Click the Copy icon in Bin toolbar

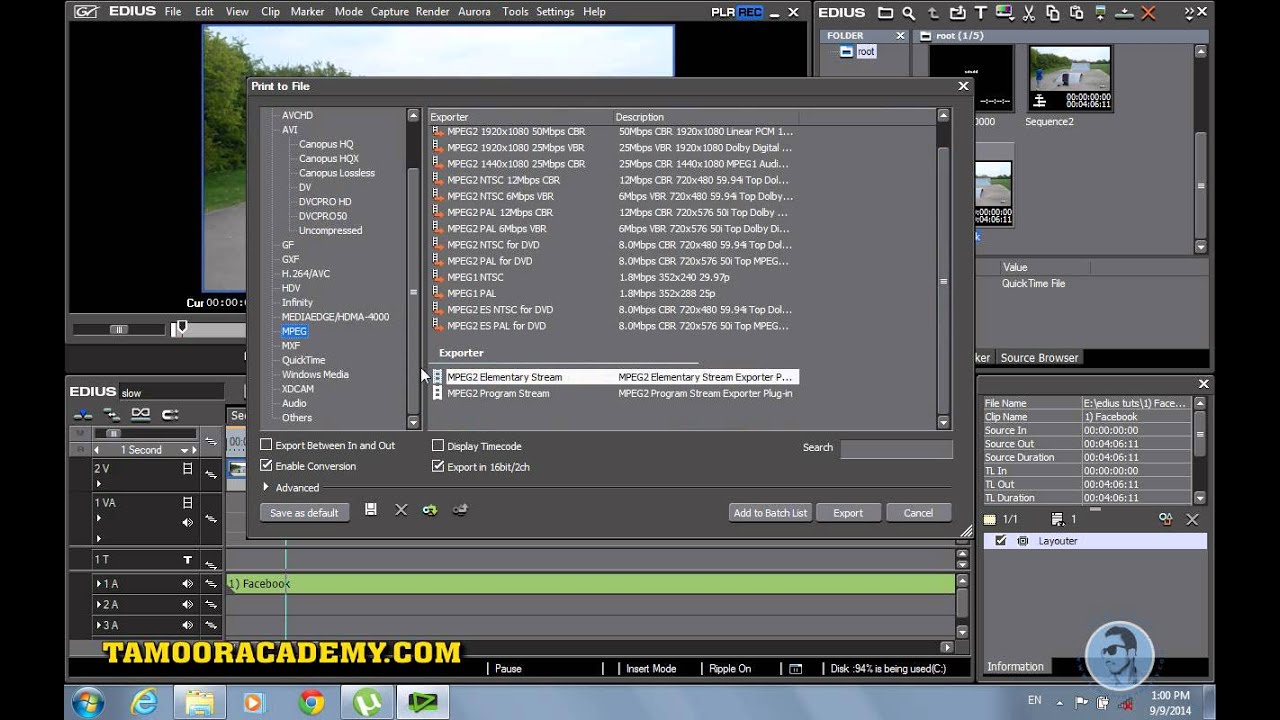pyautogui.click(x=1052, y=12)
